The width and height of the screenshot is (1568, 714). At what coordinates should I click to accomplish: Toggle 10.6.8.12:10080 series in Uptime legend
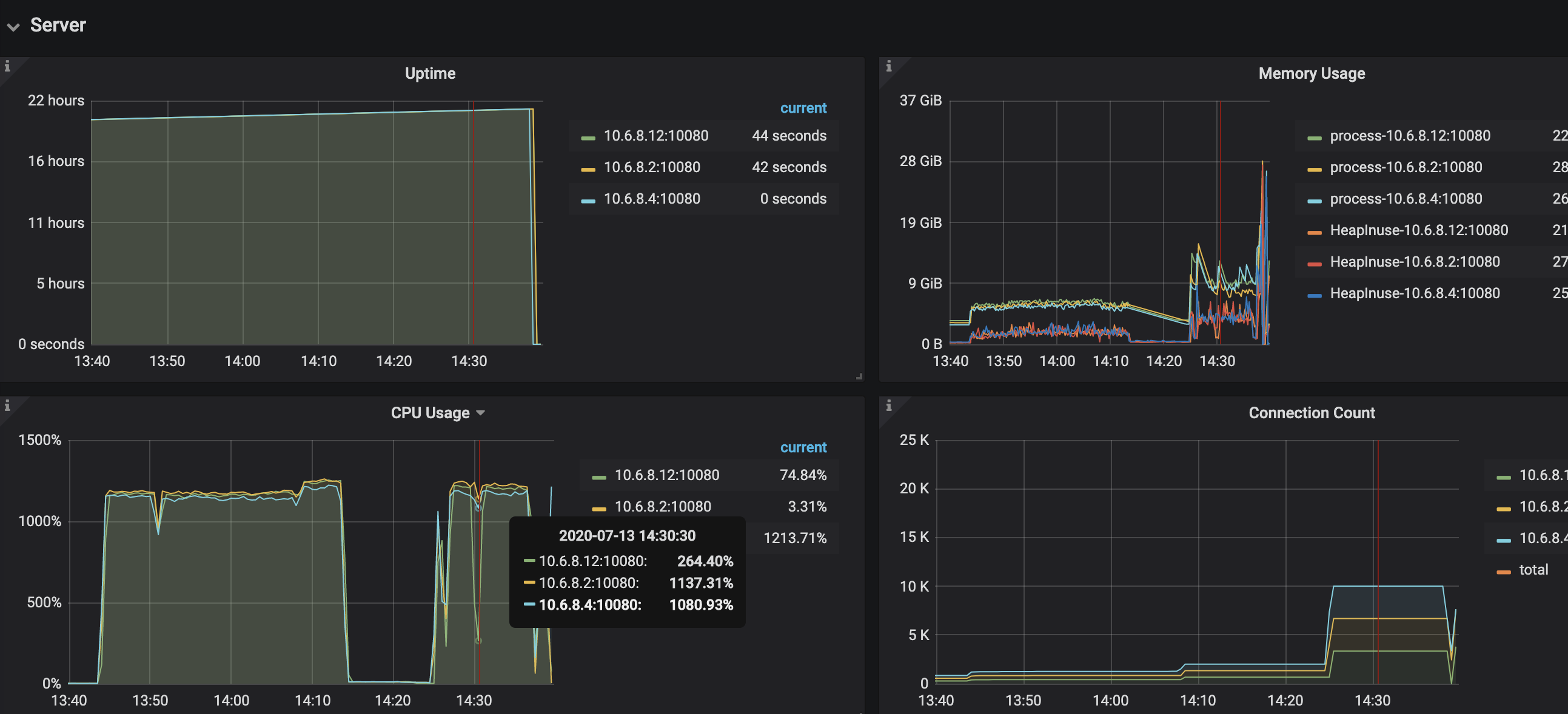(655, 136)
